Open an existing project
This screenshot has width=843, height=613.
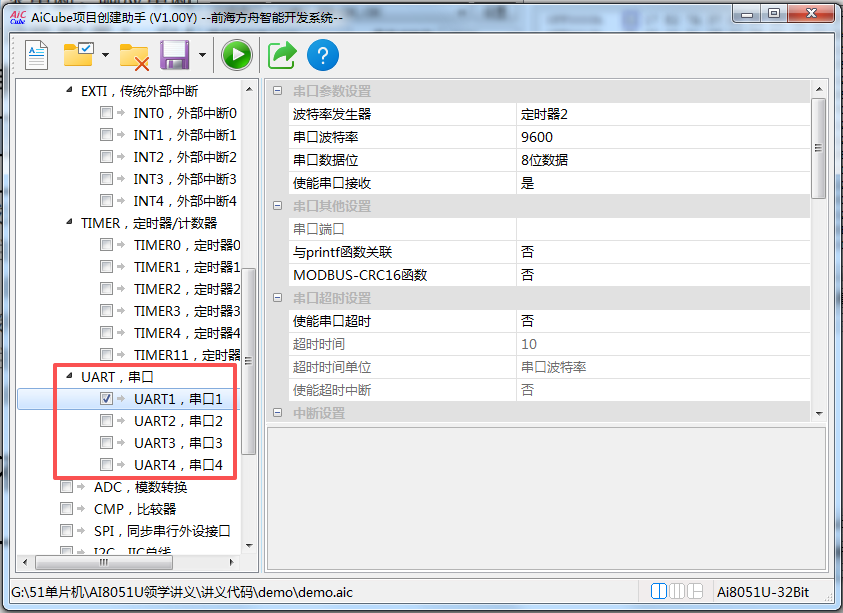pos(76,54)
